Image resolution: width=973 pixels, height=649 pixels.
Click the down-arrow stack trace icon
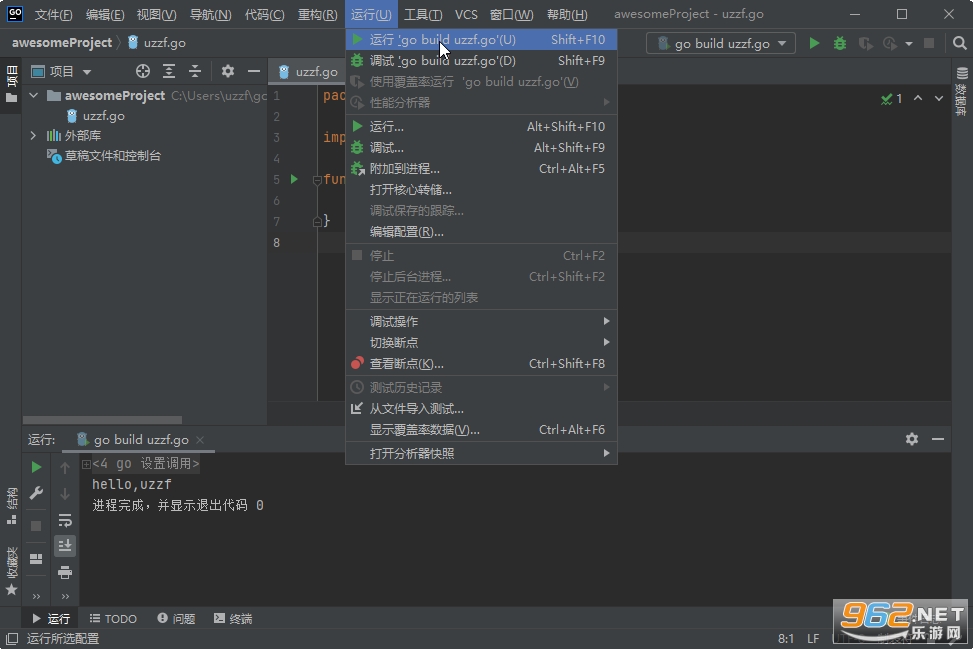click(65, 494)
